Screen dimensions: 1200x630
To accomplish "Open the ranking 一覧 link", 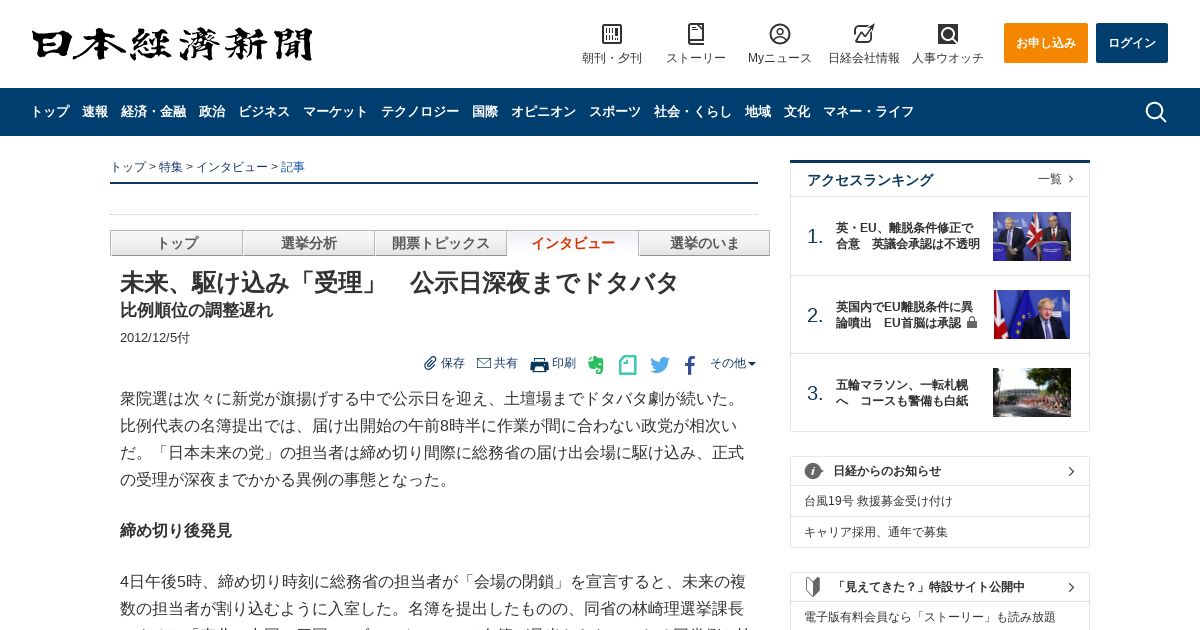I will pyautogui.click(x=1055, y=179).
